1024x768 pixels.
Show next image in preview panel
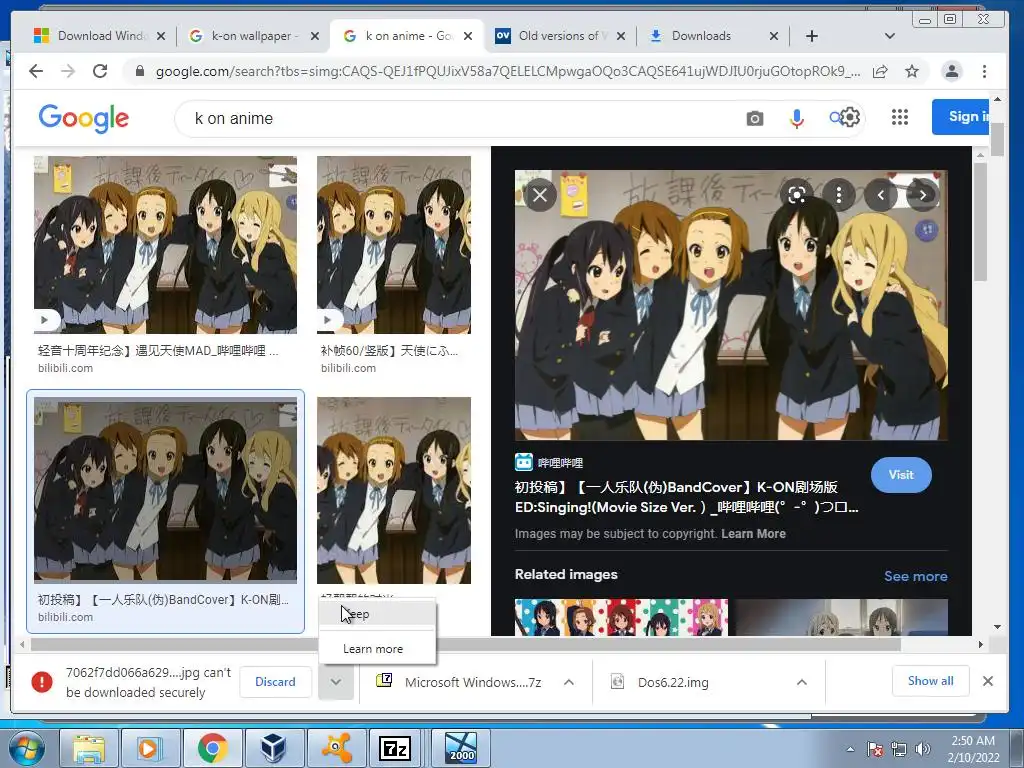click(x=923, y=195)
